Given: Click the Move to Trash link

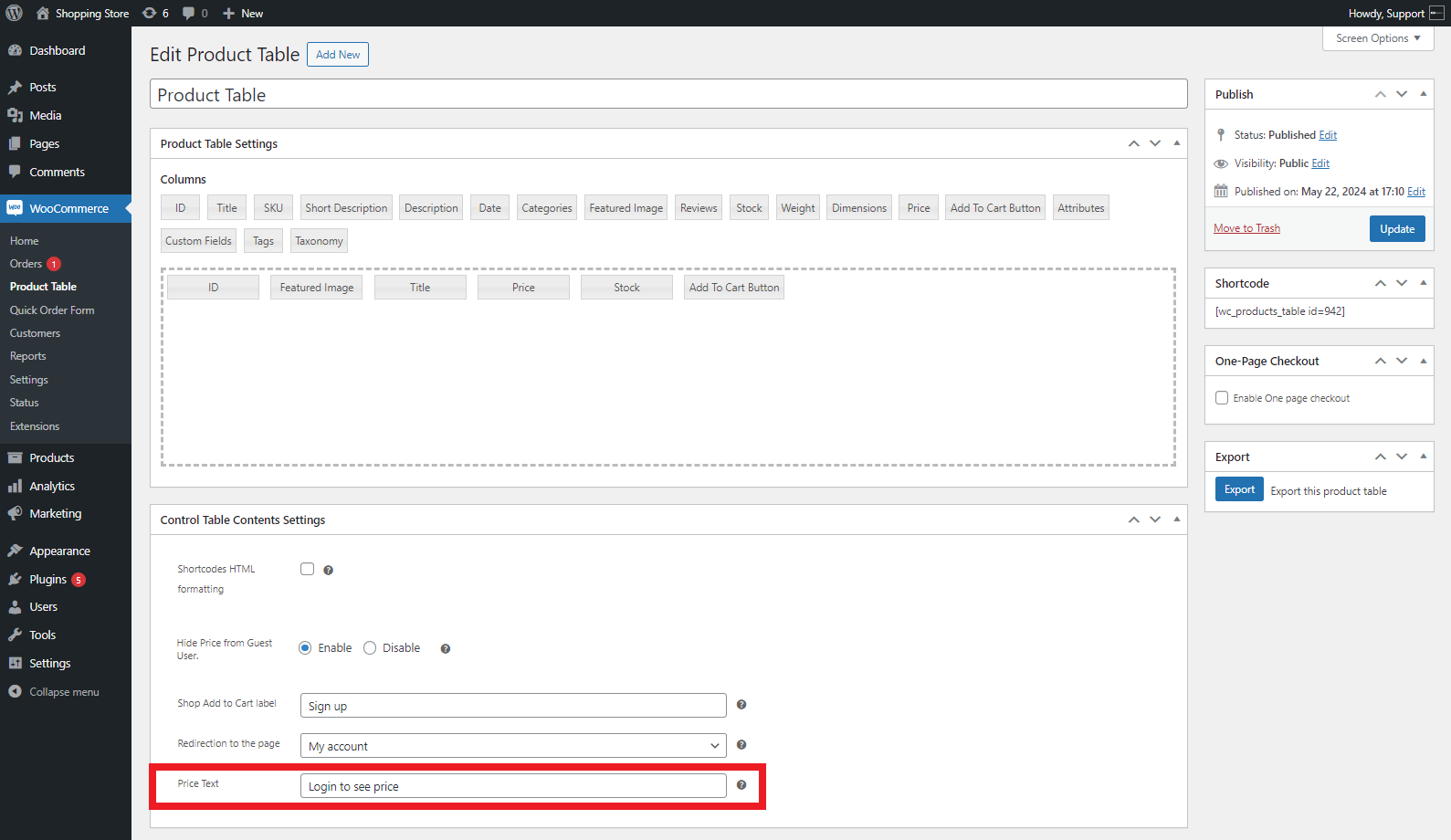Looking at the screenshot, I should [1246, 228].
